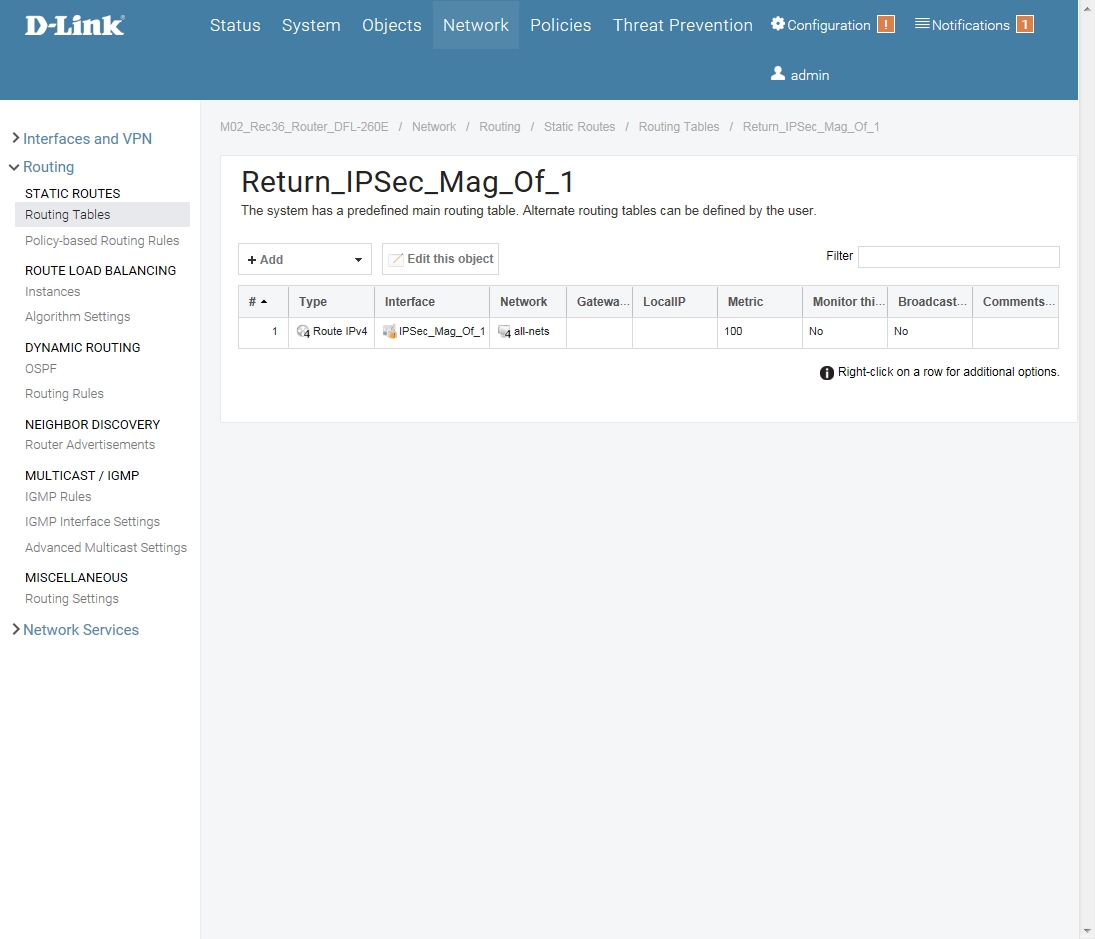Open the Network menu
The width and height of the screenshot is (1095, 939).
point(476,25)
